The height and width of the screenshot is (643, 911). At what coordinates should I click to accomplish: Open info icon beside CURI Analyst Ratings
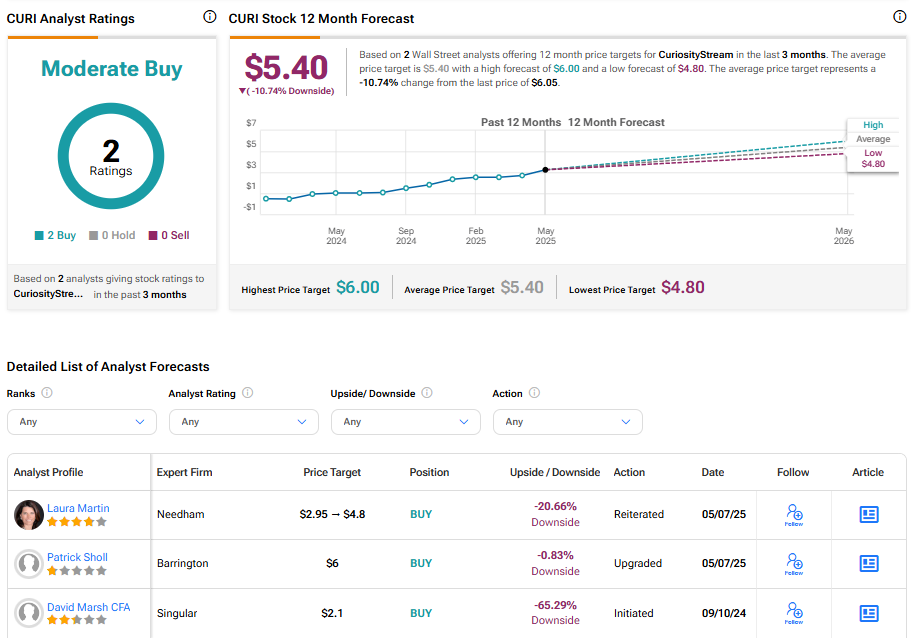pos(210,17)
